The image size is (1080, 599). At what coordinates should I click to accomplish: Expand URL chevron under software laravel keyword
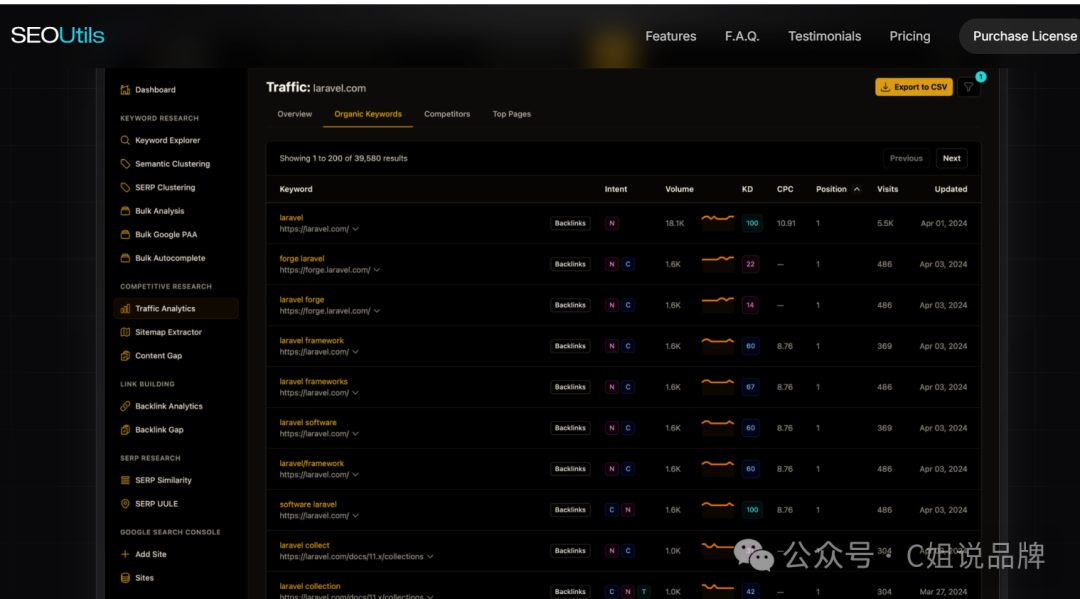(355, 516)
